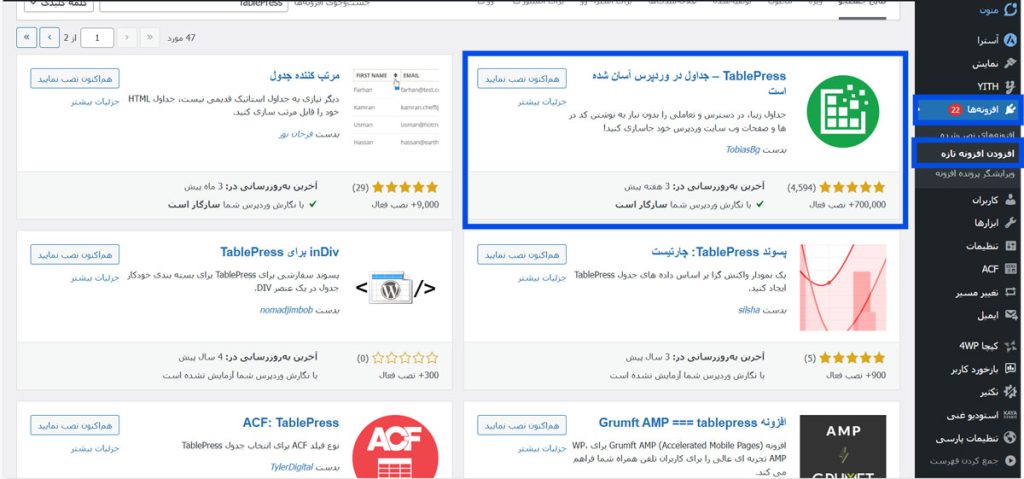Click استودیو غنی Kaya Studio icon
The width and height of the screenshot is (1024, 479).
tap(1010, 416)
